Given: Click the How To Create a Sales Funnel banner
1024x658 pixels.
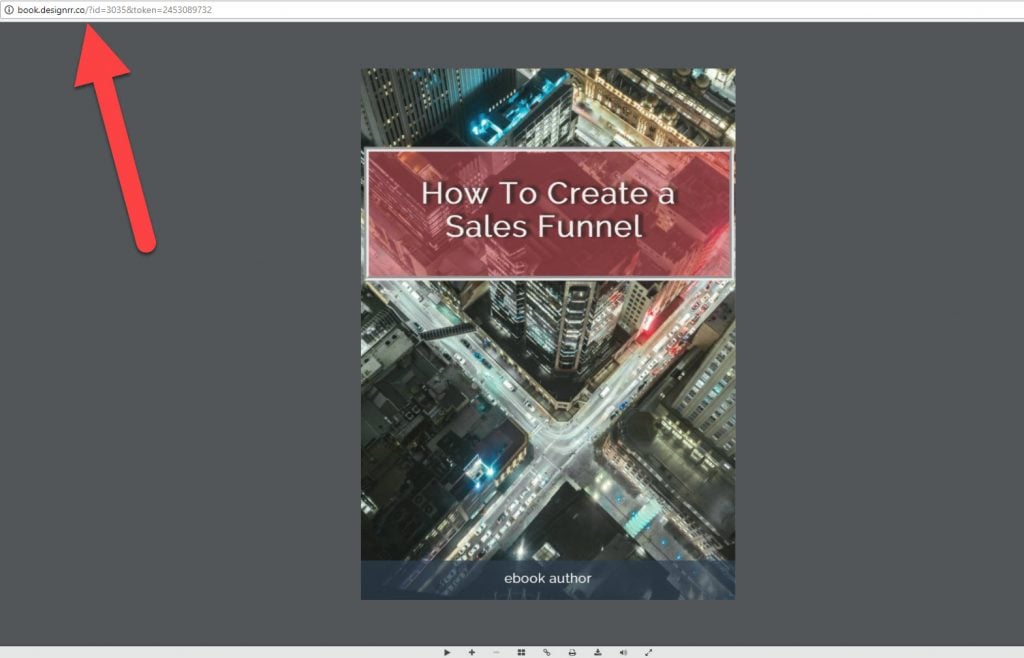Looking at the screenshot, I should point(550,212).
